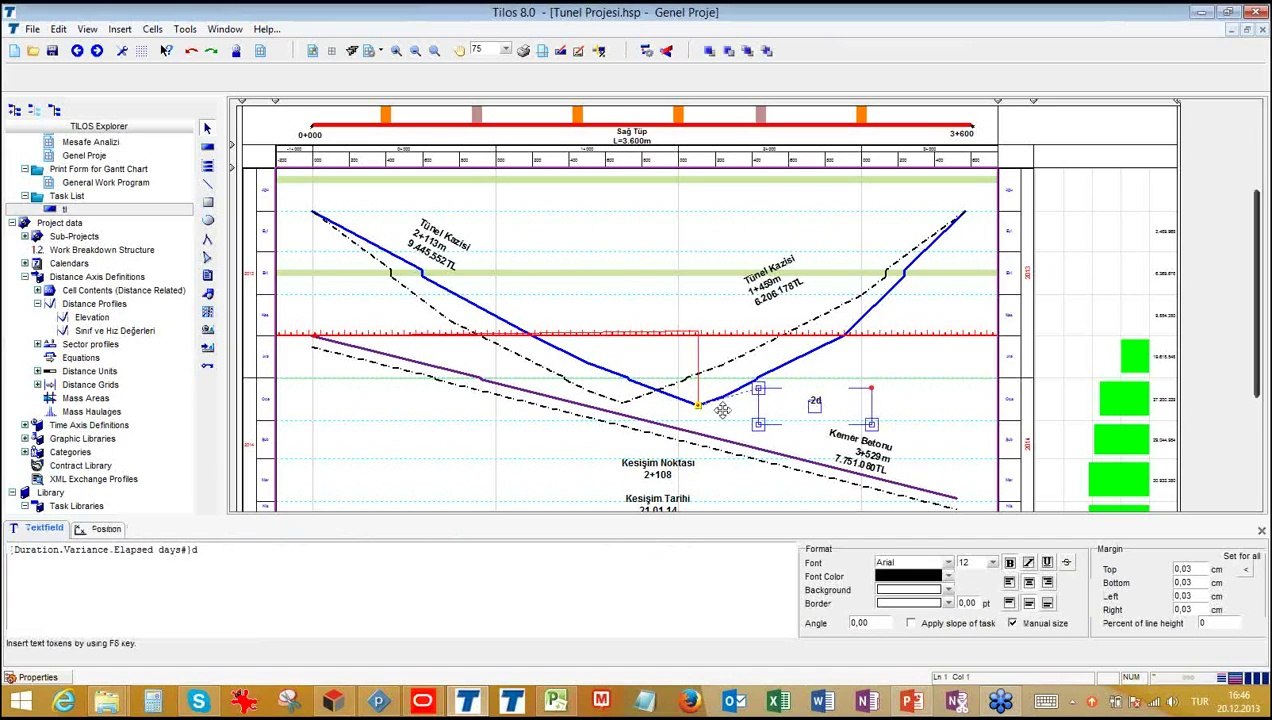Image resolution: width=1272 pixels, height=720 pixels.
Task: Uncheck the Manual size checkbox
Action: (x=1012, y=623)
